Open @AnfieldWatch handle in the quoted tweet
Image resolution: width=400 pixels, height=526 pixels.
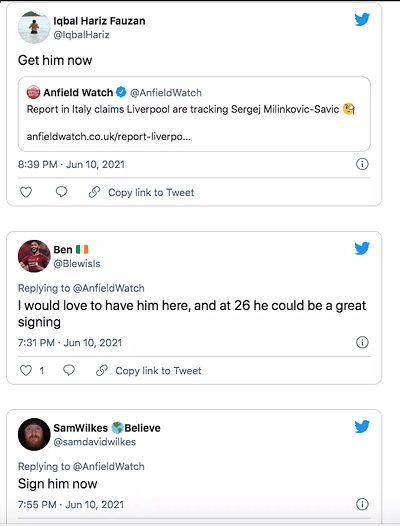pos(166,93)
